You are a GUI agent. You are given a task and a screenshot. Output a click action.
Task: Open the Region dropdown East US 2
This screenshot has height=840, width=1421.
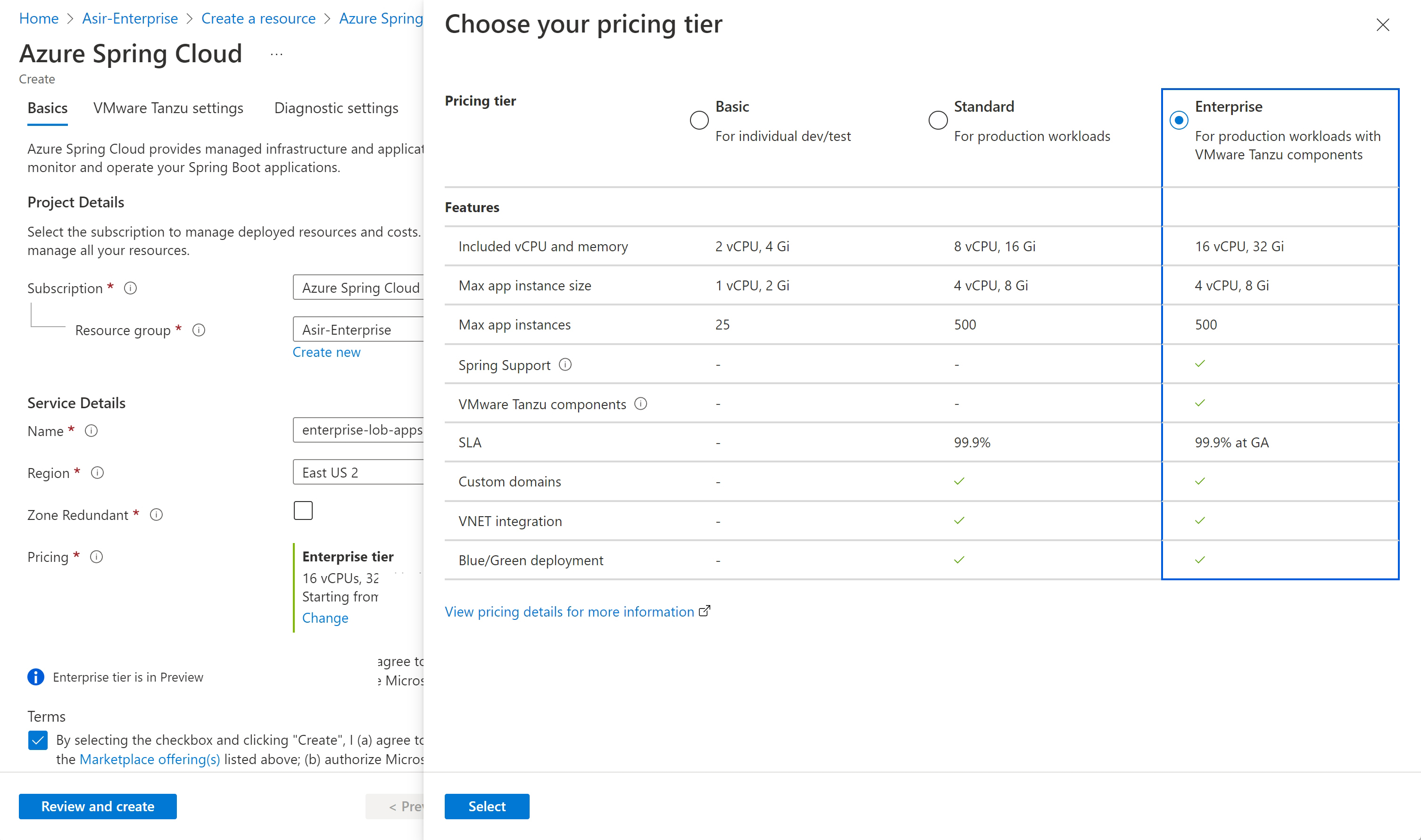(359, 472)
